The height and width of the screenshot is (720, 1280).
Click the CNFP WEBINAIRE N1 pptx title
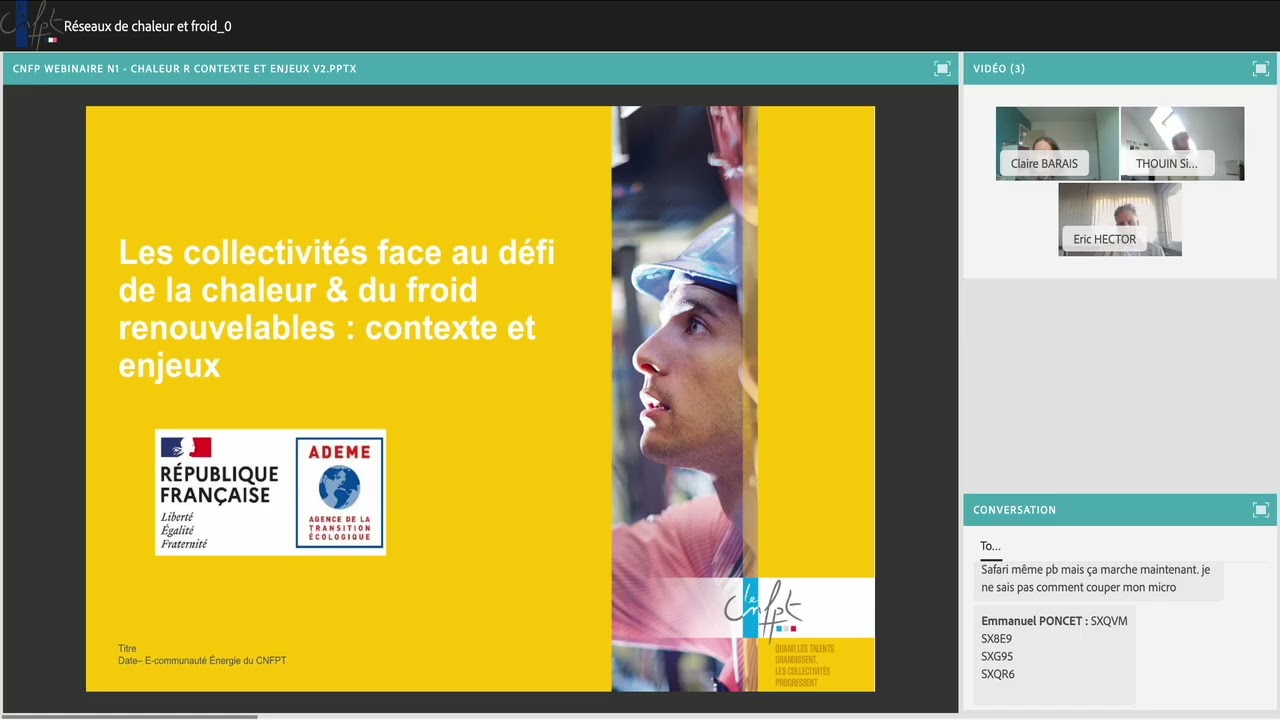pos(185,69)
